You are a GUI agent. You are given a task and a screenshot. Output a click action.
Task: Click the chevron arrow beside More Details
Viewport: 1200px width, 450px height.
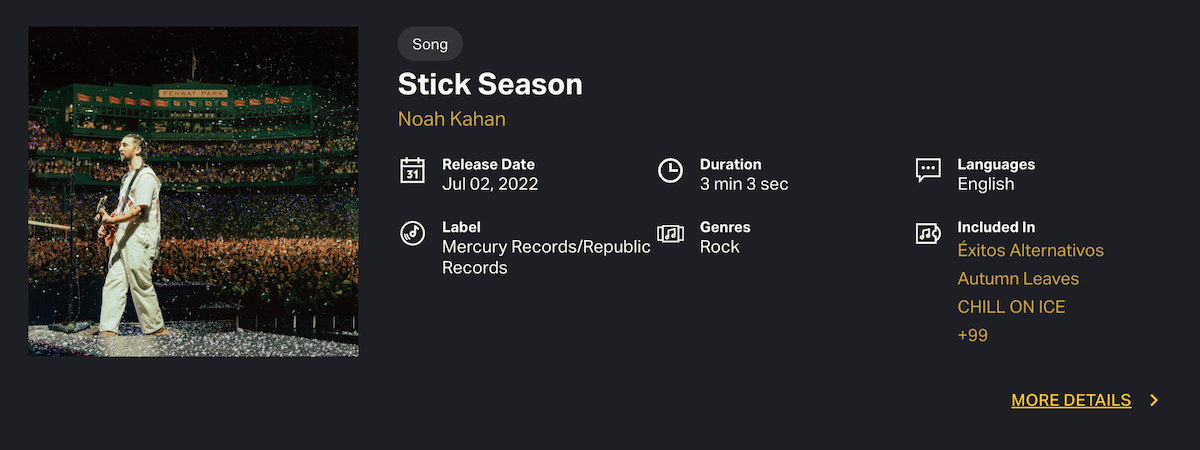1154,400
